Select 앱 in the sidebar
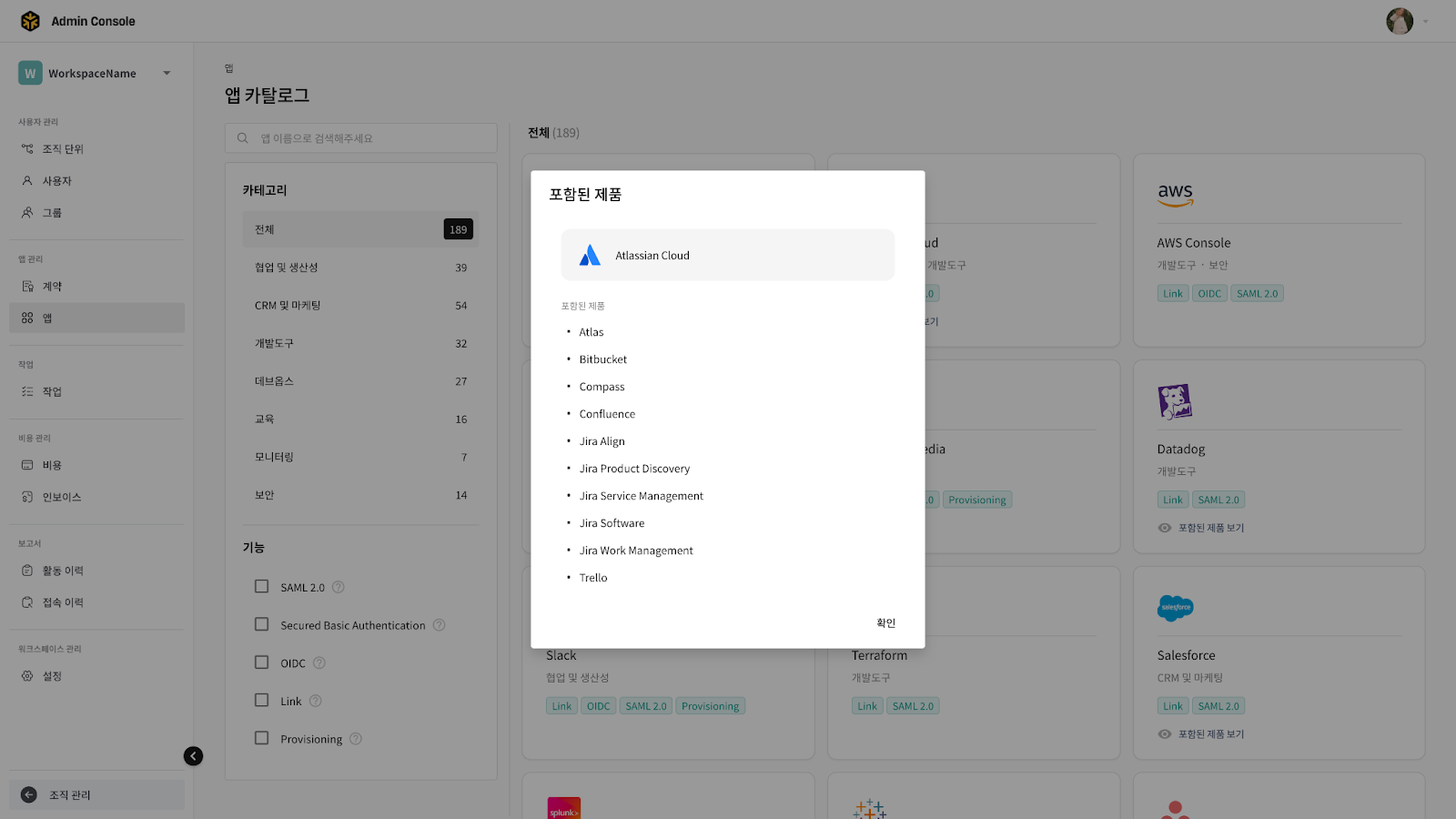Viewport: 1456px width, 819px height. [x=96, y=318]
